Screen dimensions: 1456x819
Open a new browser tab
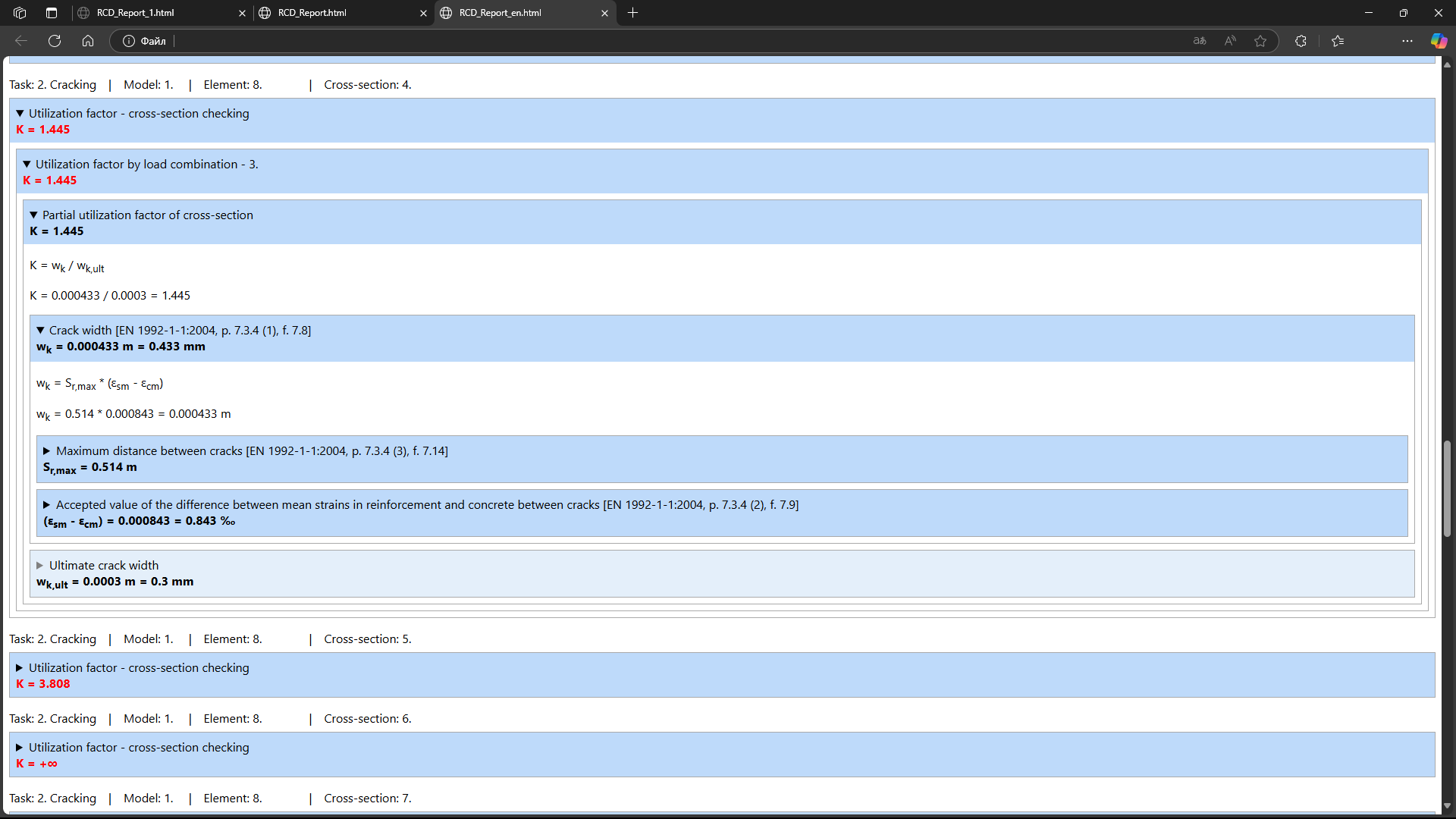[x=633, y=13]
